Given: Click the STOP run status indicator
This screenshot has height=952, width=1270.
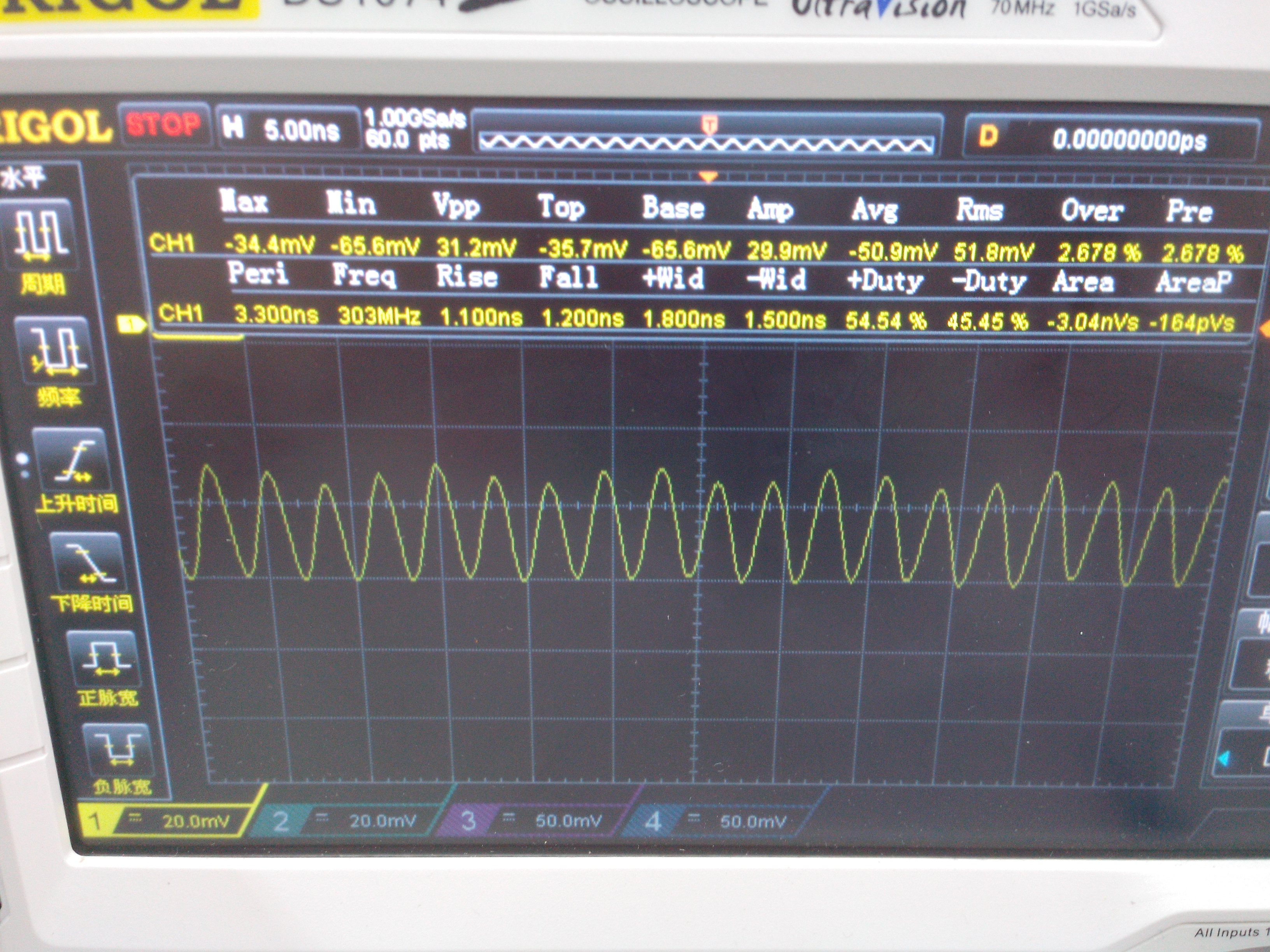Looking at the screenshot, I should [164, 124].
